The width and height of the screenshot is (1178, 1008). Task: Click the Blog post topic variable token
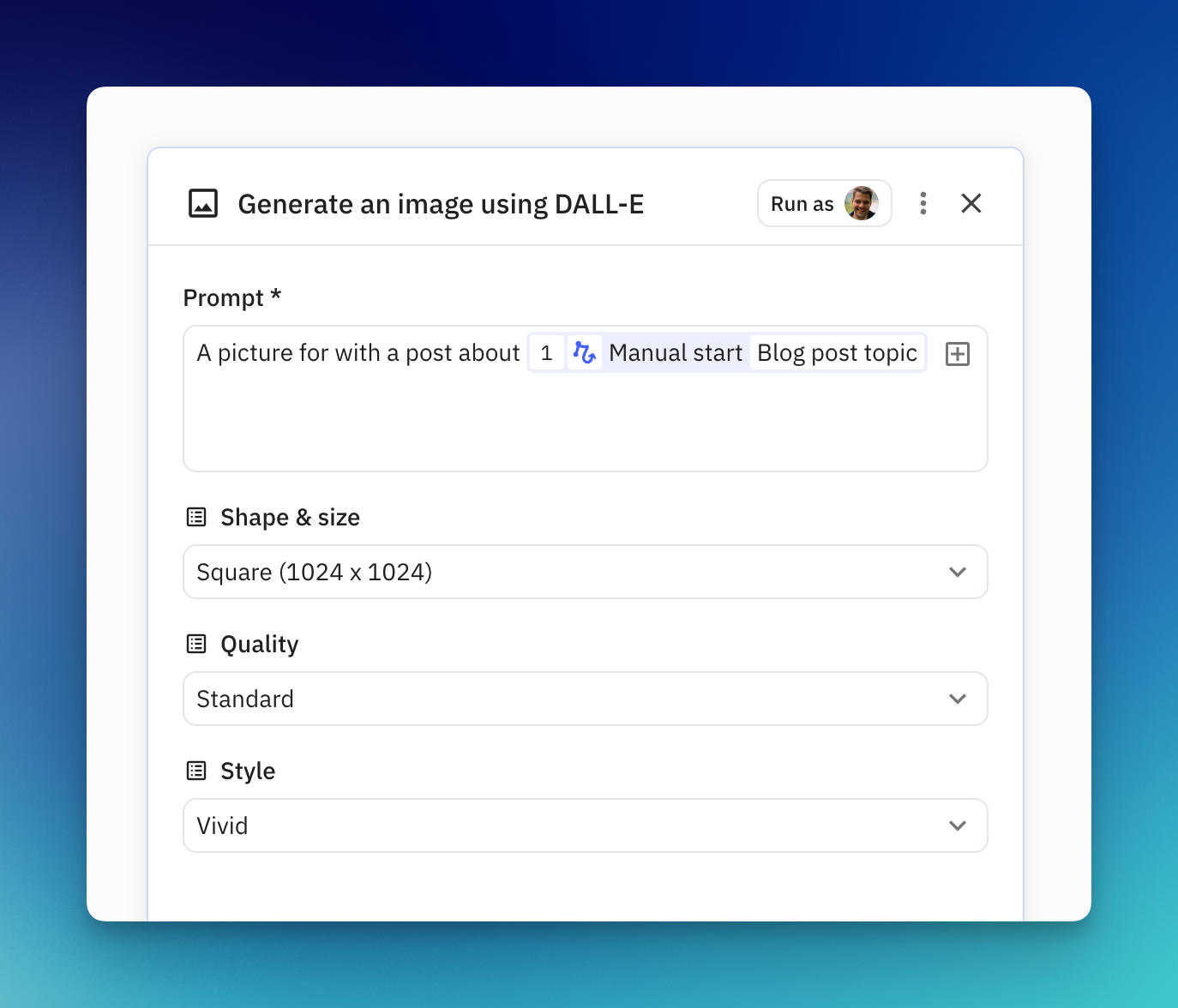coord(838,353)
